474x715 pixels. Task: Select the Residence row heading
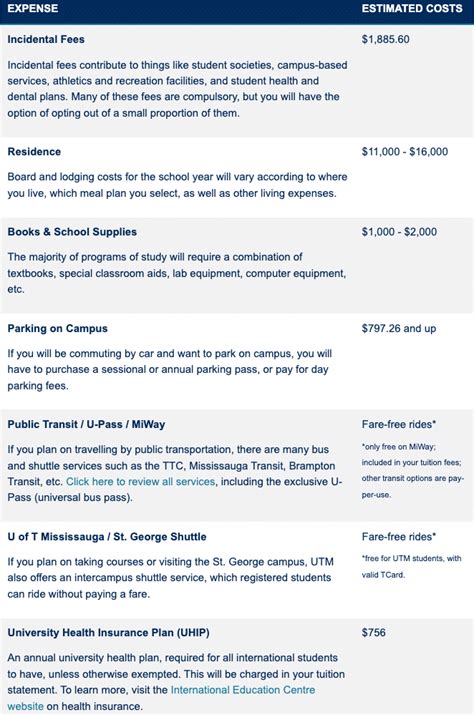point(34,151)
